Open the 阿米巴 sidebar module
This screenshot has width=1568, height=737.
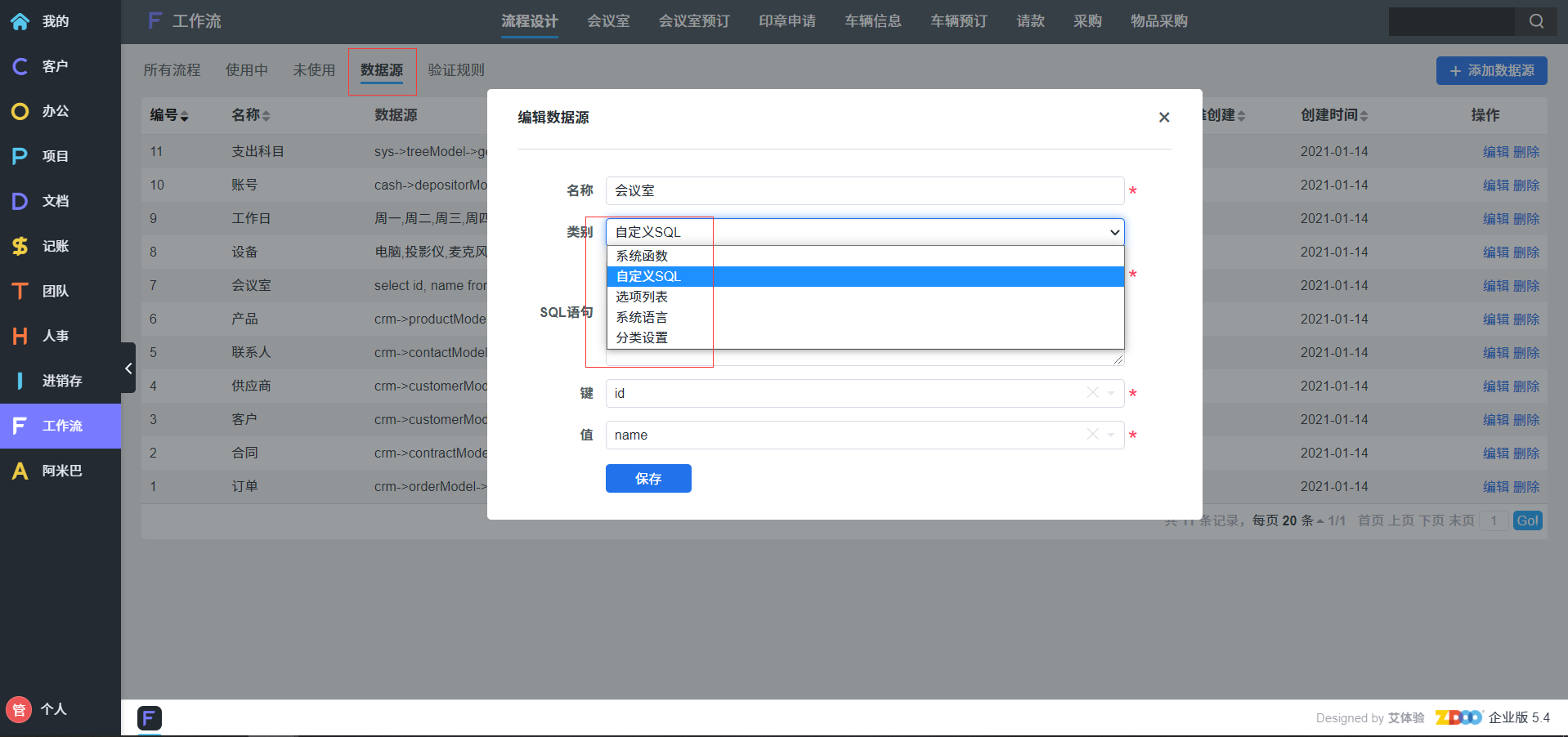61,471
